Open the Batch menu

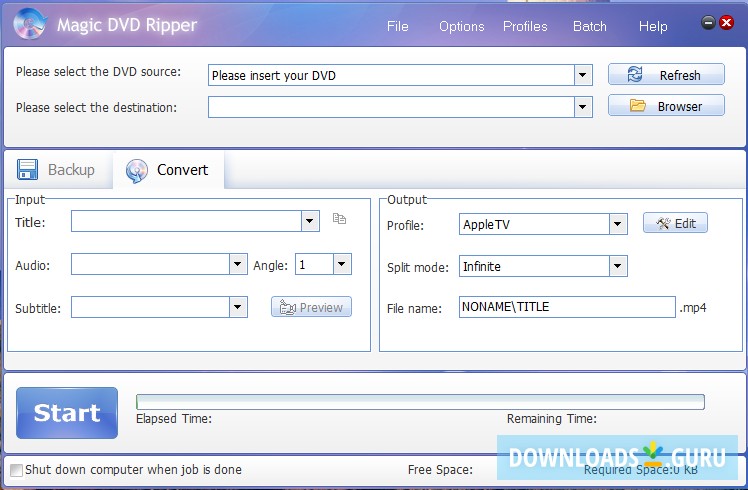[590, 26]
